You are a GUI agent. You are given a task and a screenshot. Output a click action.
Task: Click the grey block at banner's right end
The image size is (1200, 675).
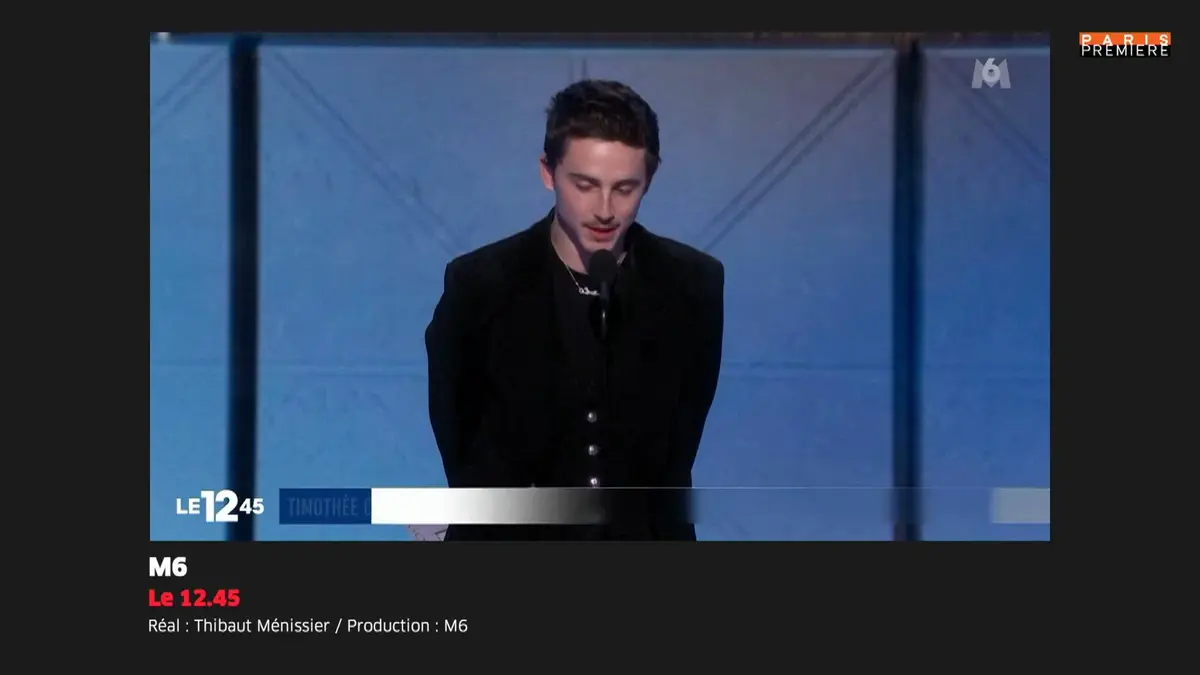click(x=1019, y=506)
